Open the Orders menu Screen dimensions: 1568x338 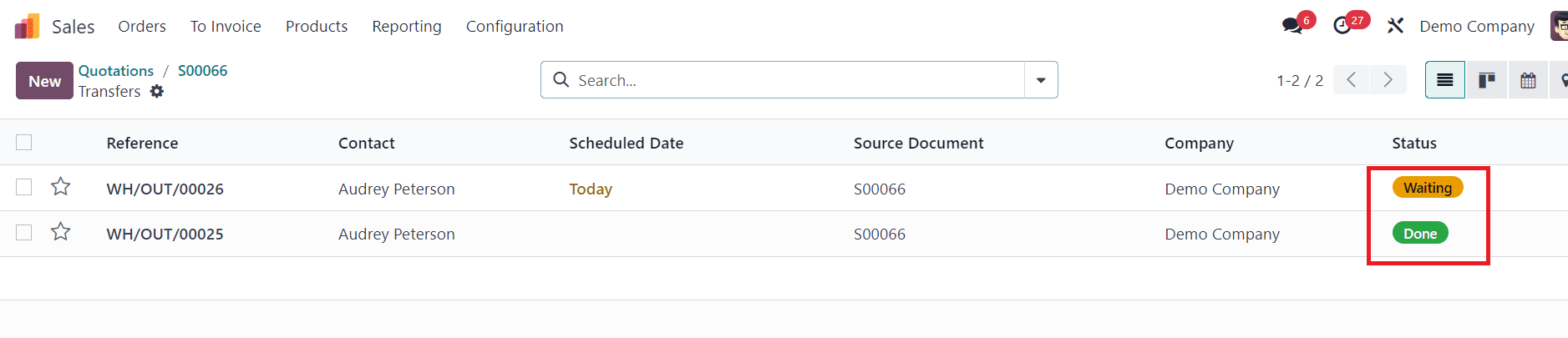click(142, 27)
